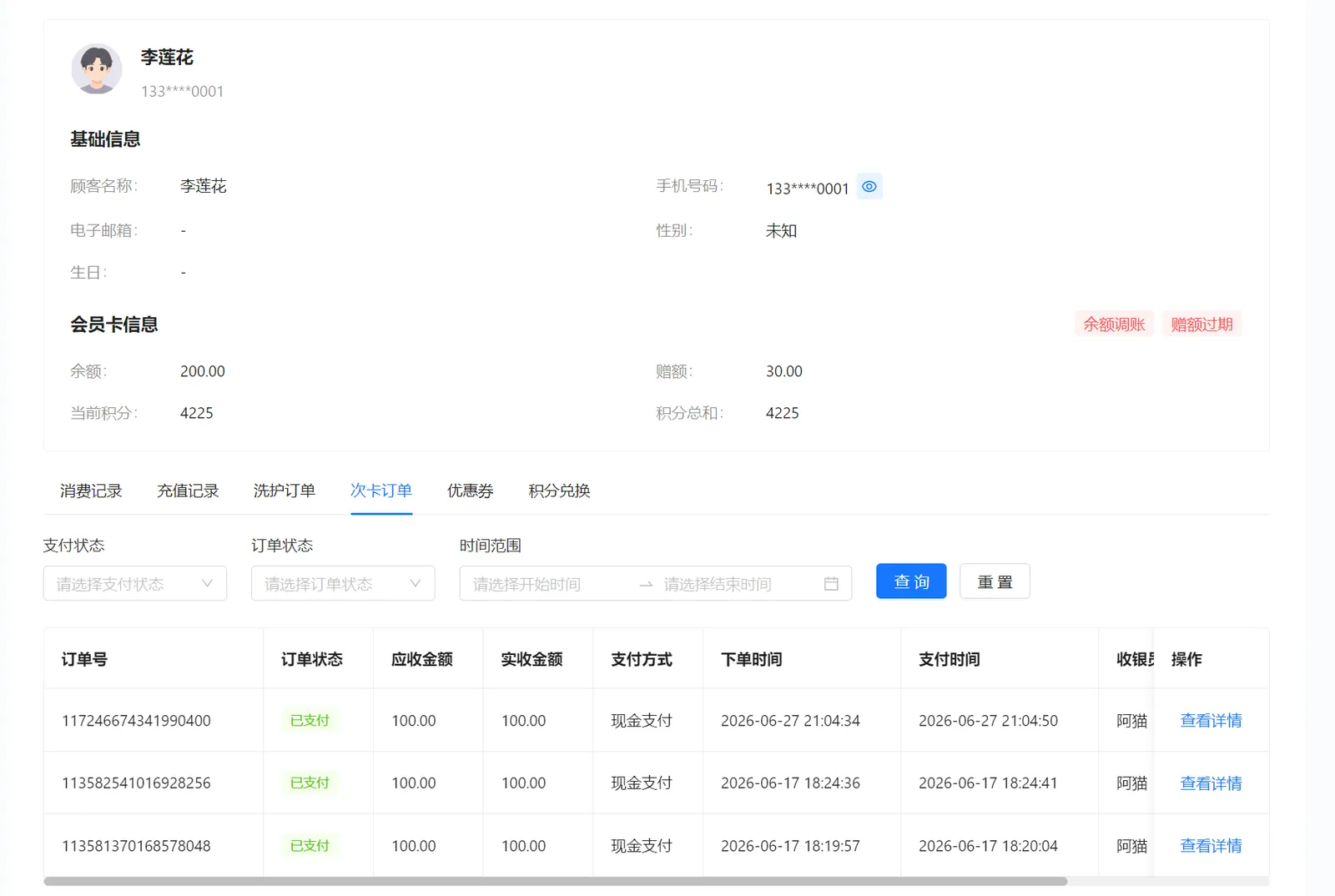This screenshot has height=896, width=1335.
Task: Click the start time input 请选择开始时间
Action: click(548, 584)
